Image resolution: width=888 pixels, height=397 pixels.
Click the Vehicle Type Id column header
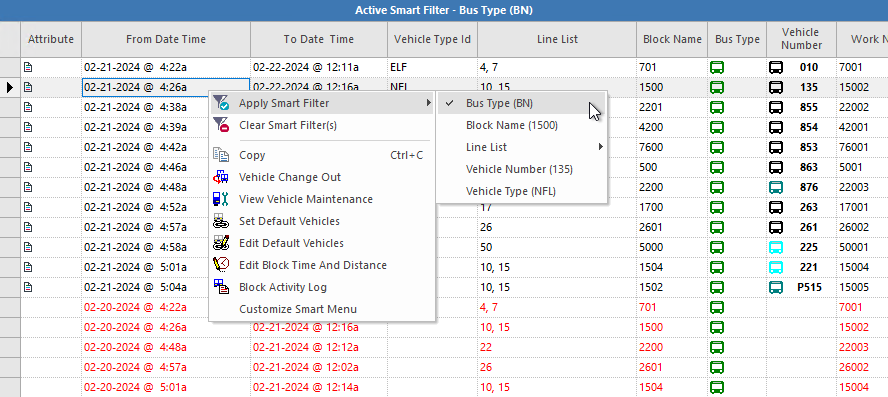click(x=433, y=39)
